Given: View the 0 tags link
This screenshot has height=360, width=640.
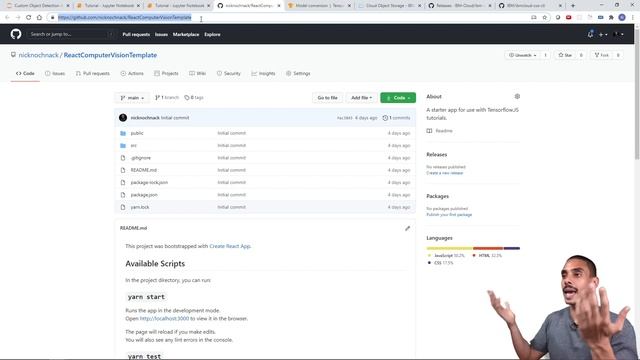Looking at the screenshot, I should pyautogui.click(x=194, y=98).
